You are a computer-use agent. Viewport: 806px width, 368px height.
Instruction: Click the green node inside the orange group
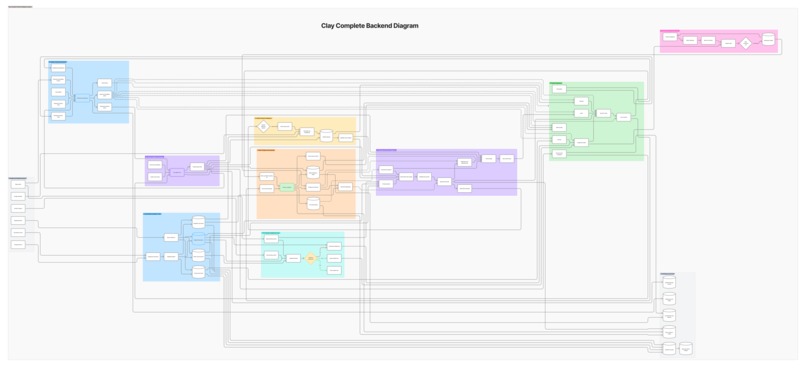click(286, 188)
